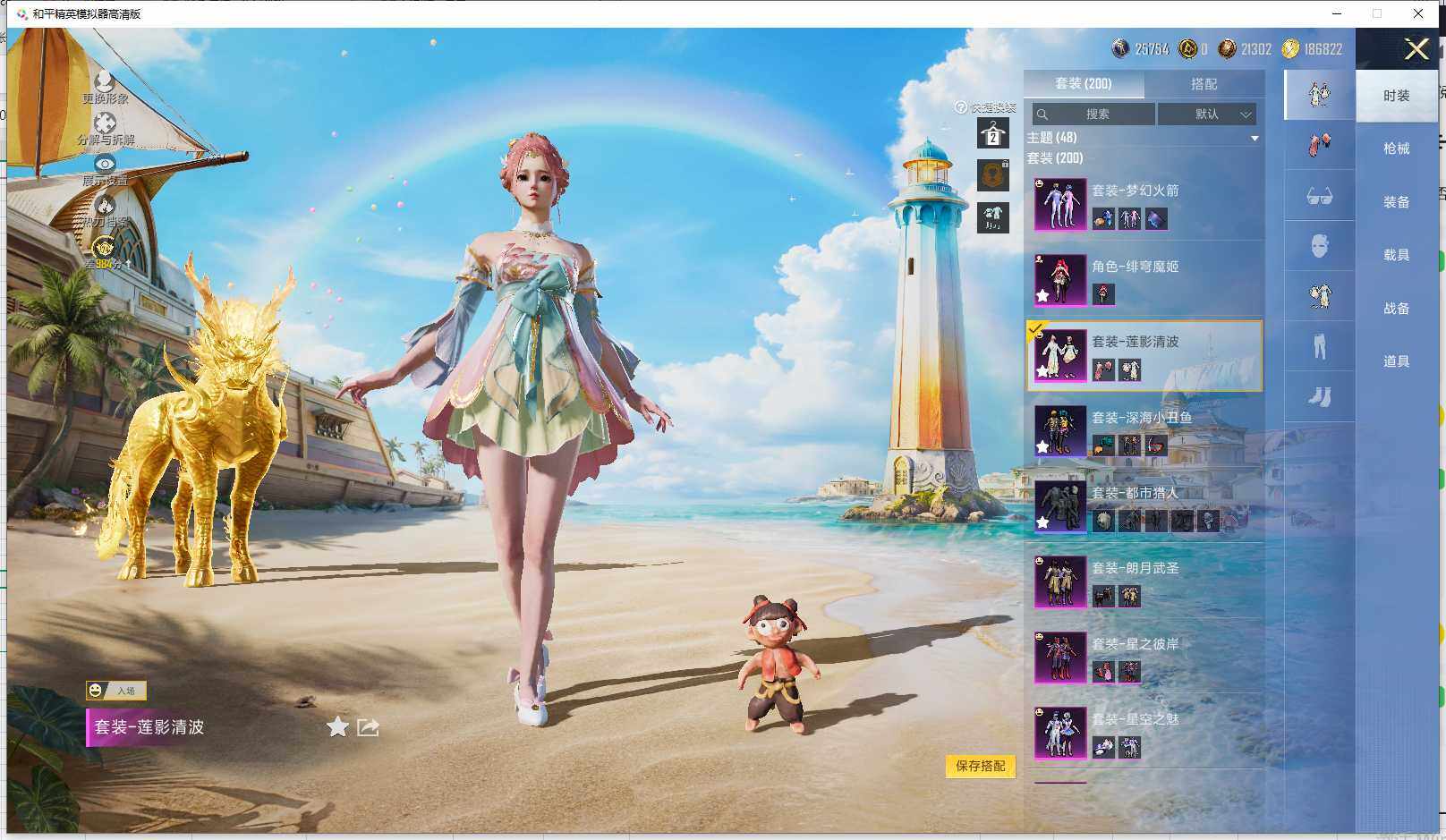Screen dimensions: 1446x840
Task: Switch to the 搭配 tab
Action: tap(1204, 84)
